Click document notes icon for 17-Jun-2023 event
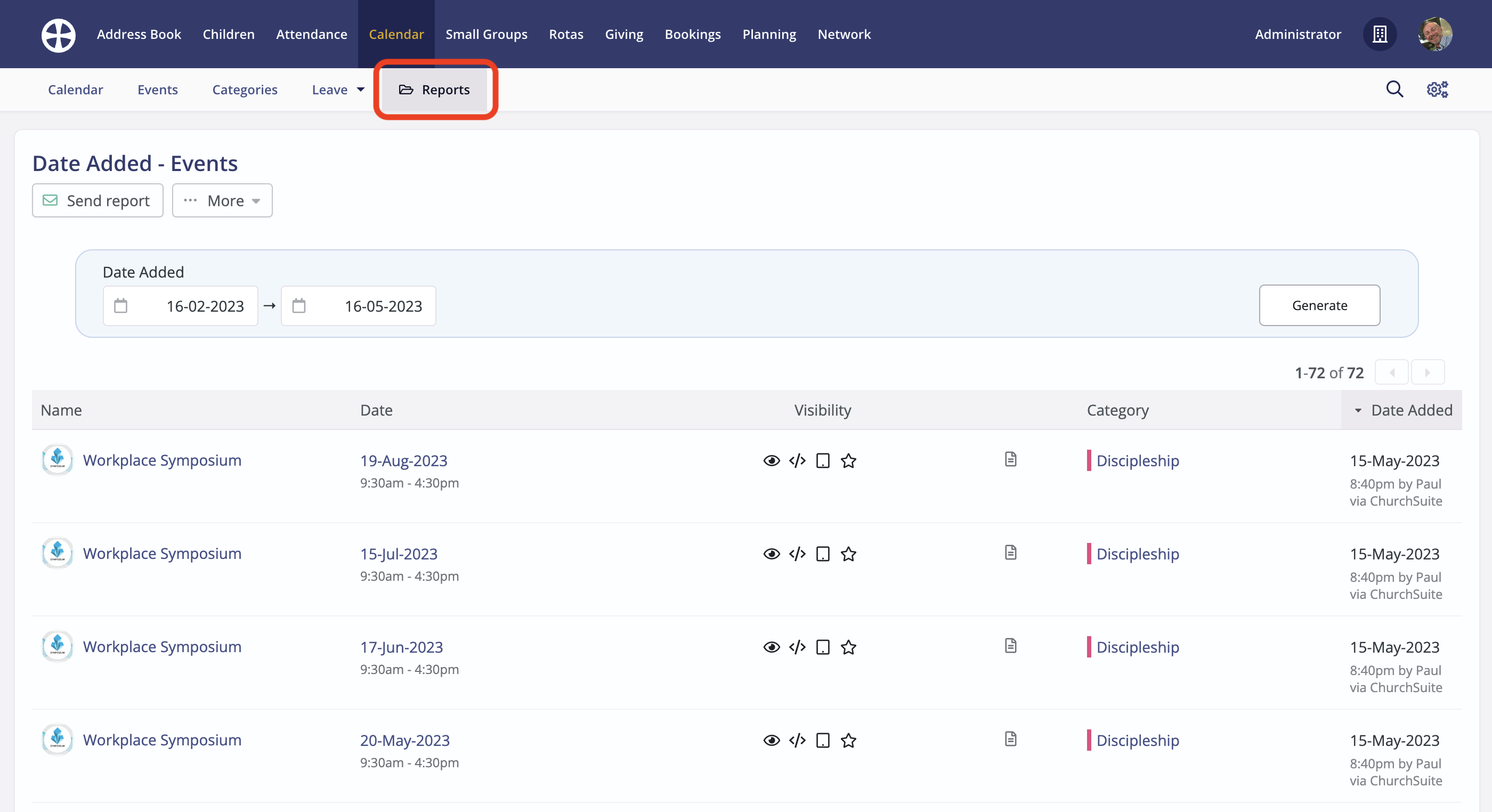1492x812 pixels. tap(1011, 646)
